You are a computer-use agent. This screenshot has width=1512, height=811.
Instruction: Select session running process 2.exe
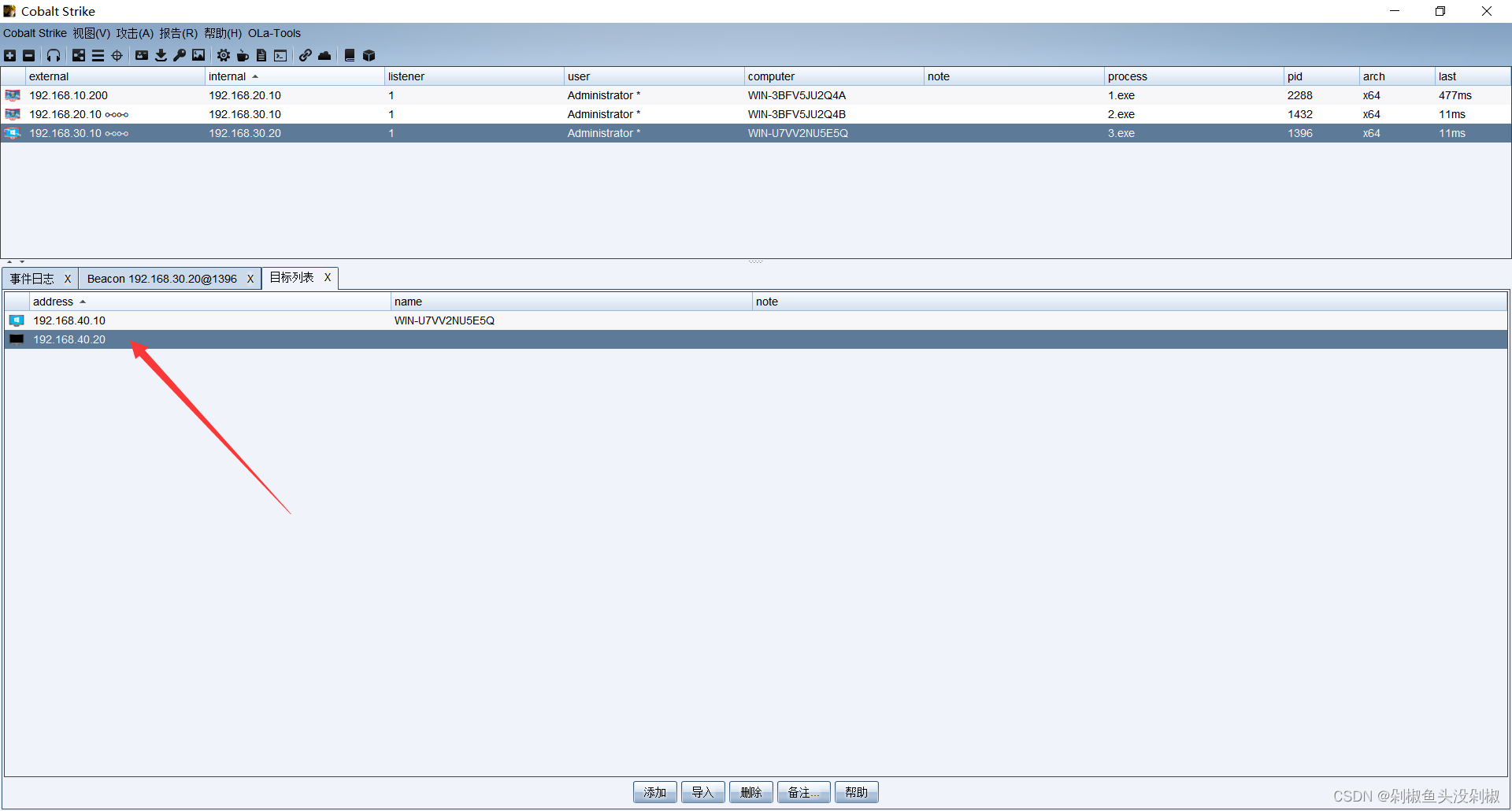point(756,114)
